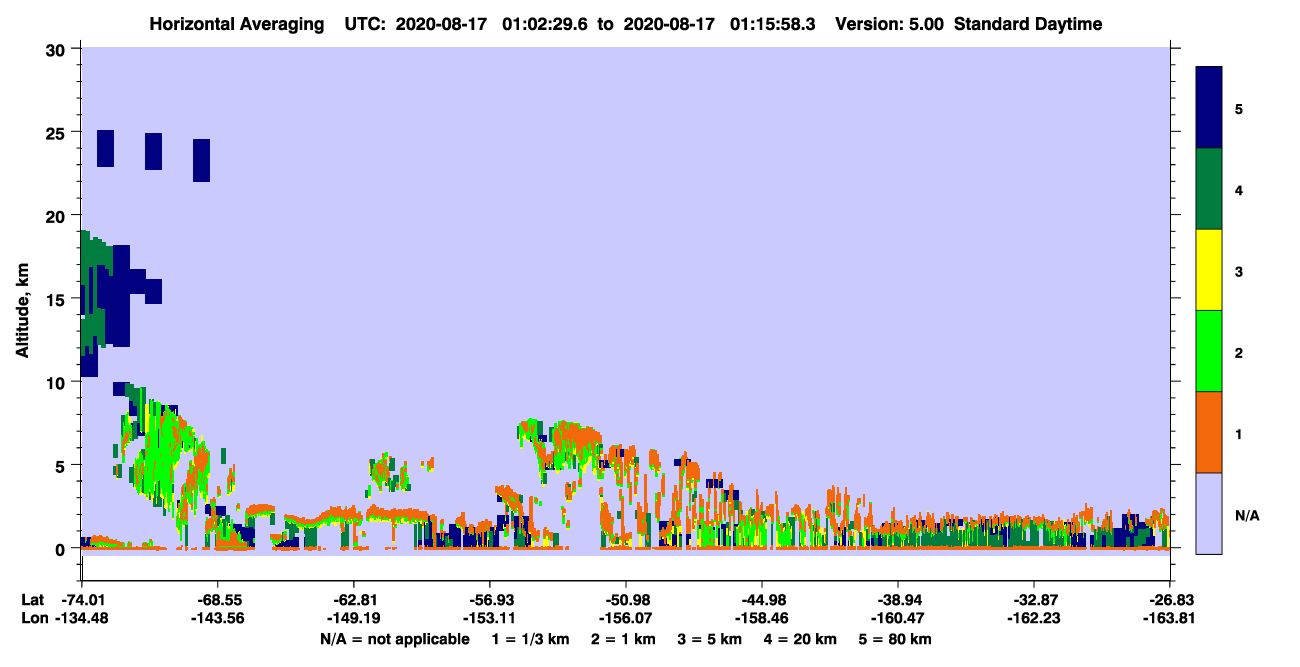Click the leftmost dark blue block near 24 km
The height and width of the screenshot is (667, 1300).
tap(105, 148)
